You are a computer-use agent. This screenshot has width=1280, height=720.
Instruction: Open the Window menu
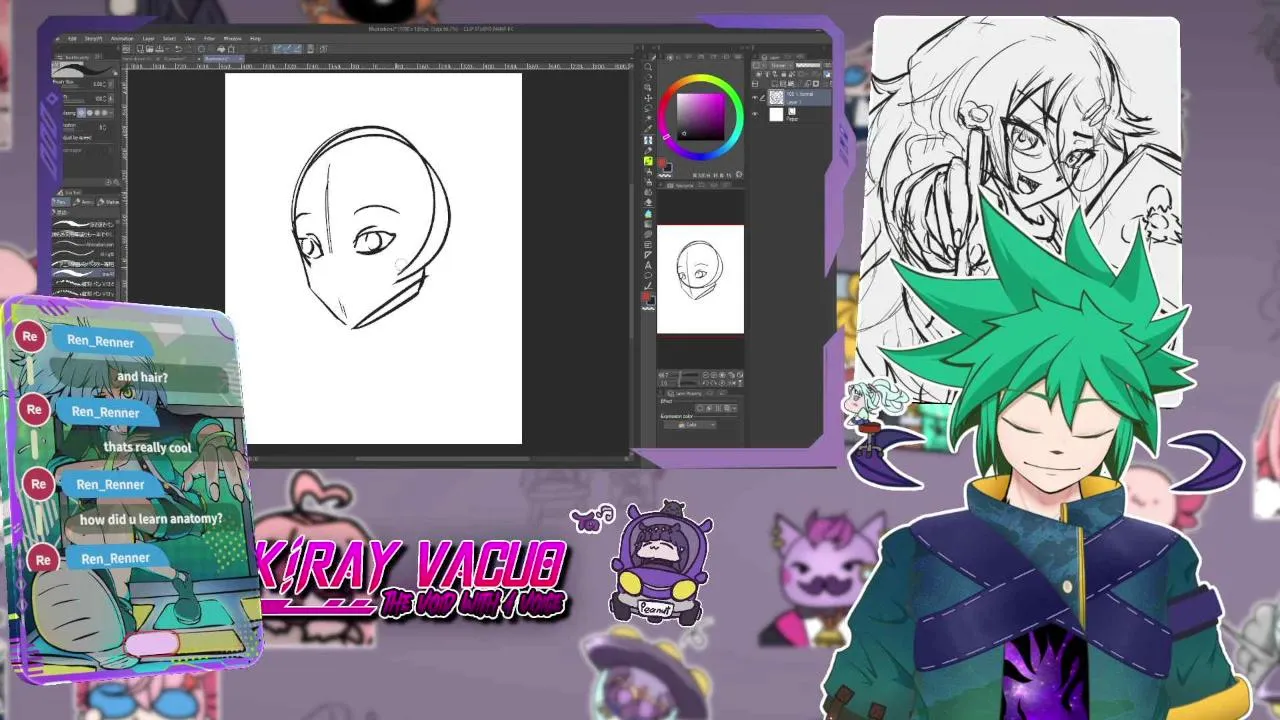click(x=232, y=39)
